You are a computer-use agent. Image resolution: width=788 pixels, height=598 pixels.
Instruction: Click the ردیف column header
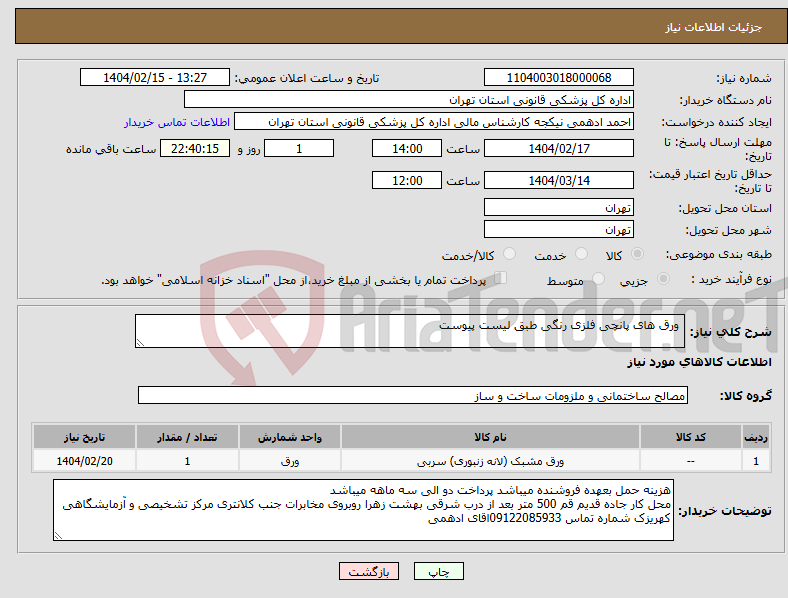756,437
